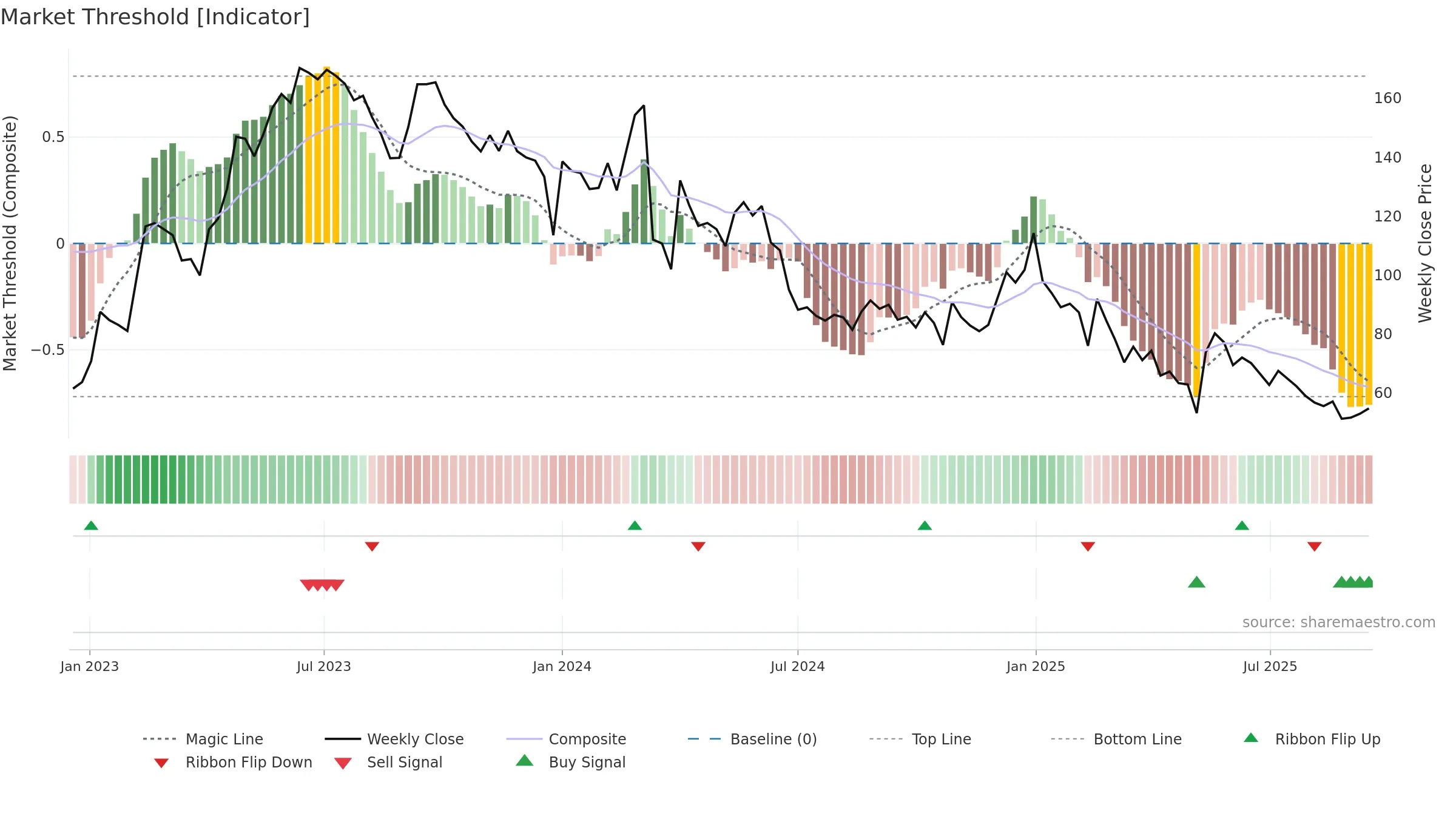
Task: Click the green Buy Signal legend triangle
Action: (524, 760)
